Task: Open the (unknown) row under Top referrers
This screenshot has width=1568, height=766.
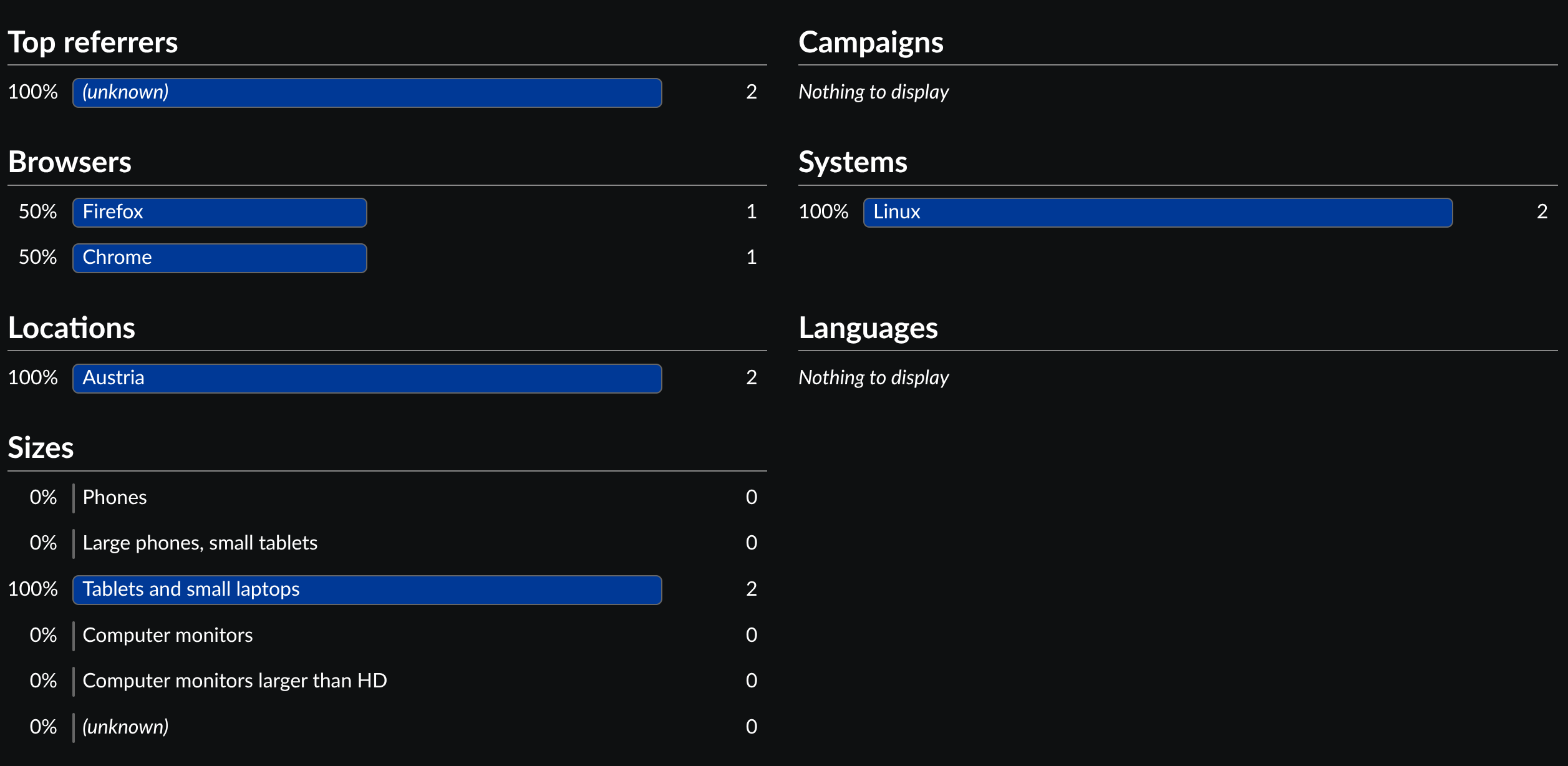Action: click(387, 92)
